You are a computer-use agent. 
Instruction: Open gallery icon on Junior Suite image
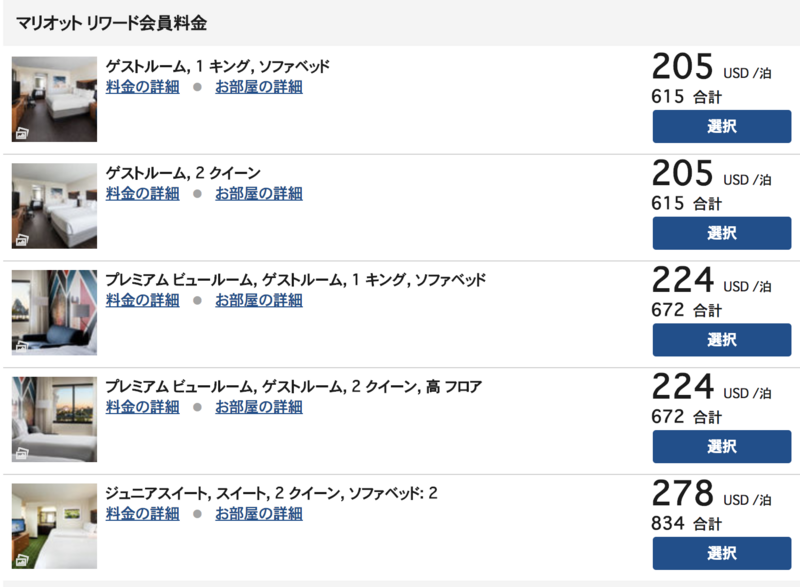(22, 560)
